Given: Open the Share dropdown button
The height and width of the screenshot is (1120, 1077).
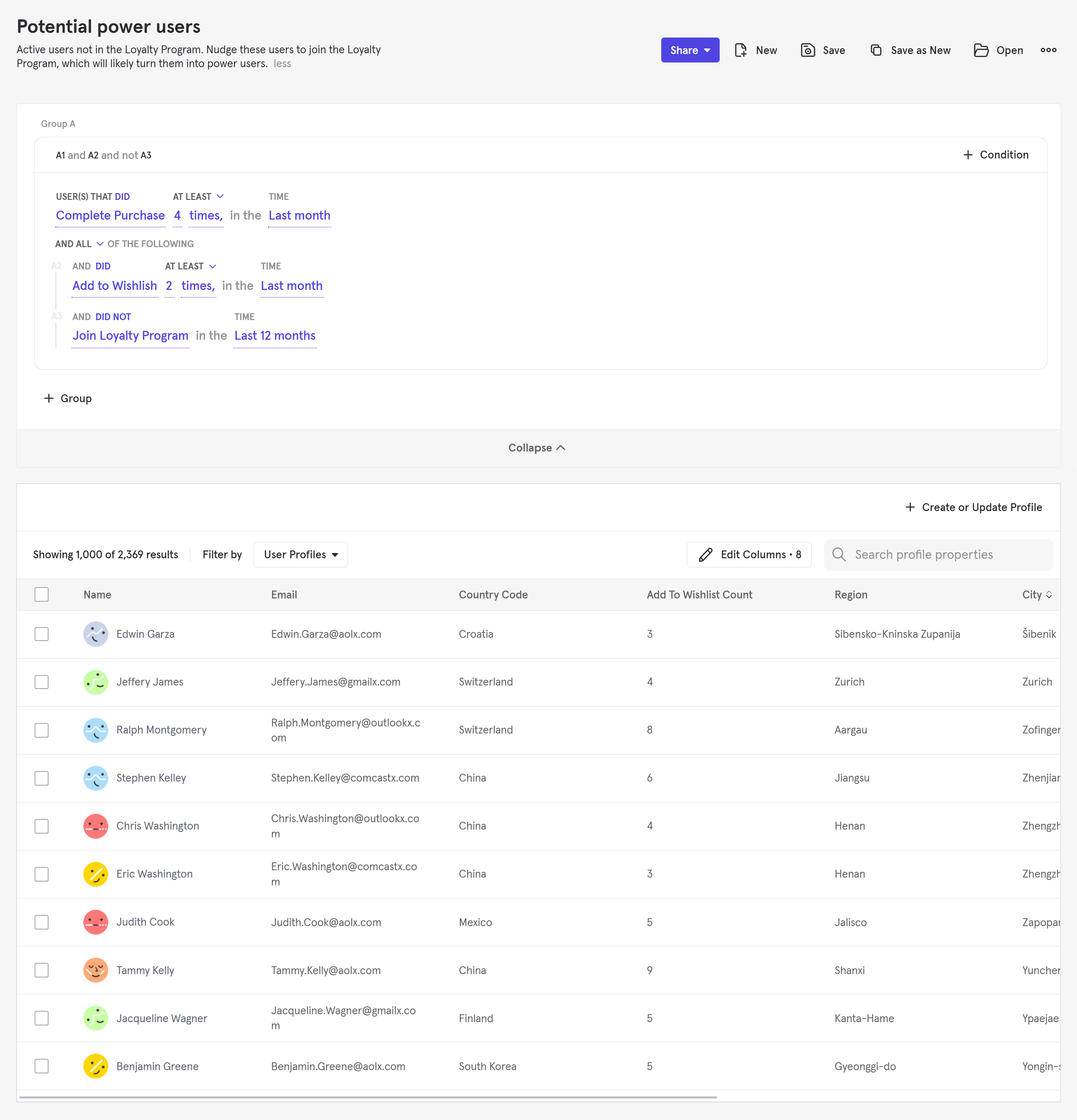Looking at the screenshot, I should click(x=689, y=50).
